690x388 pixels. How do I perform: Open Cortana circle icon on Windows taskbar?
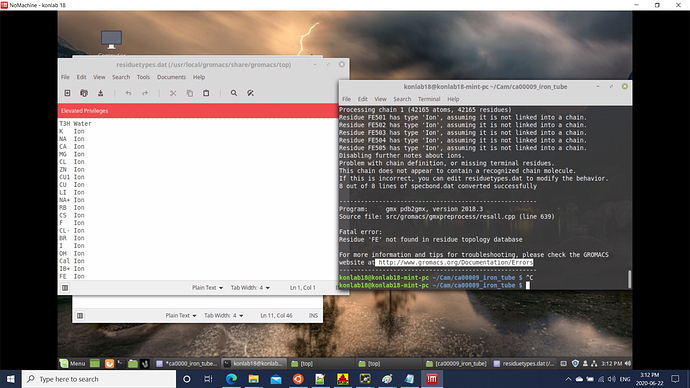click(187, 379)
